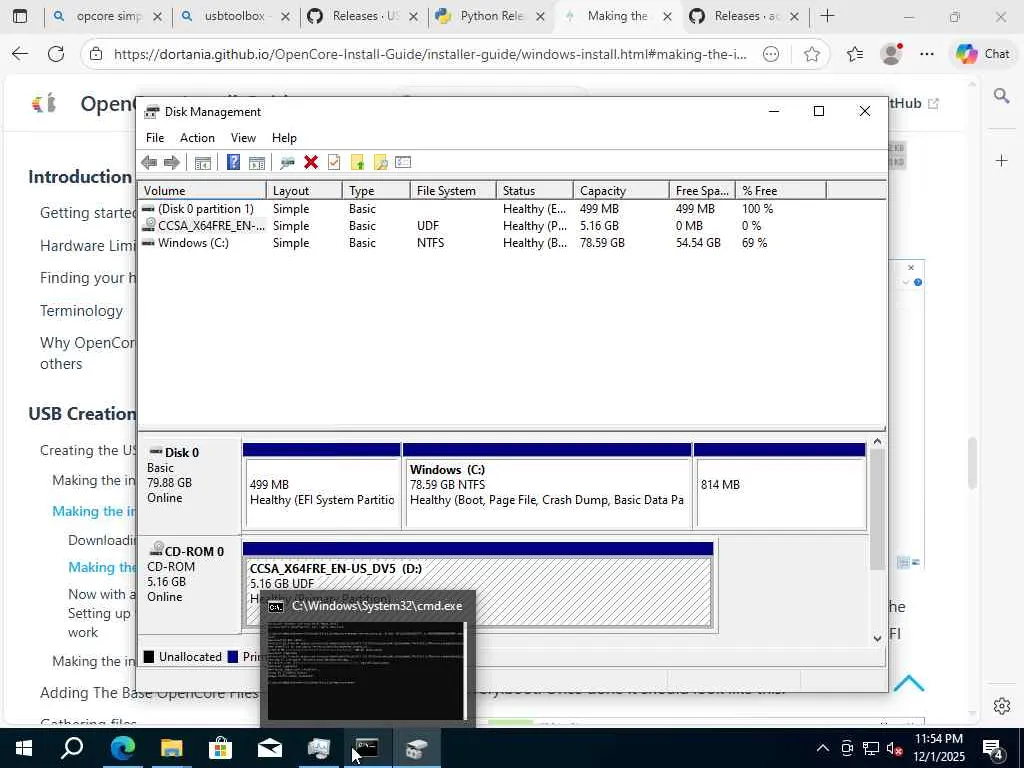Click the address bar URL field

tap(430, 54)
